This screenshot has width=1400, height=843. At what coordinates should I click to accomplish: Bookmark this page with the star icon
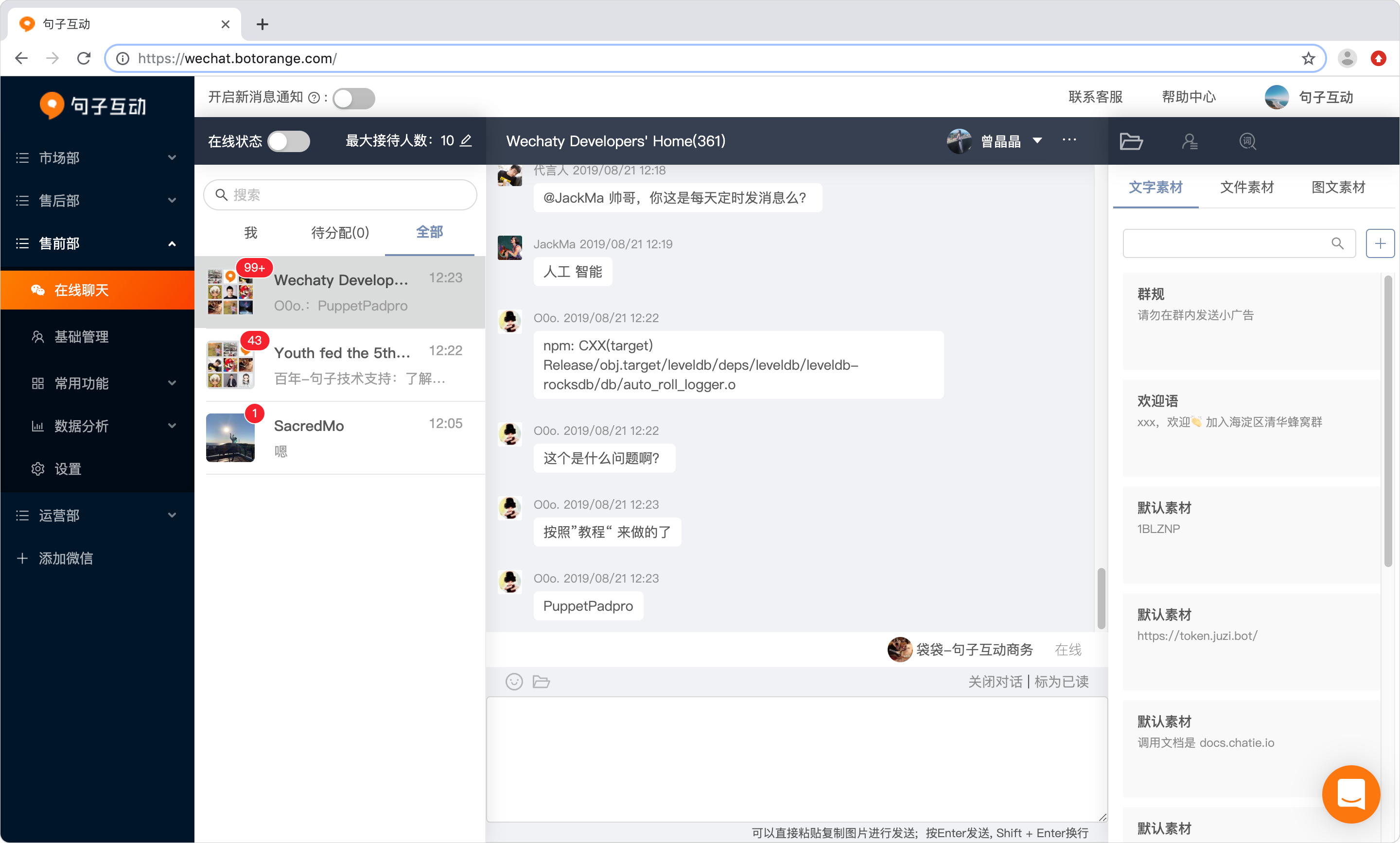(1309, 58)
